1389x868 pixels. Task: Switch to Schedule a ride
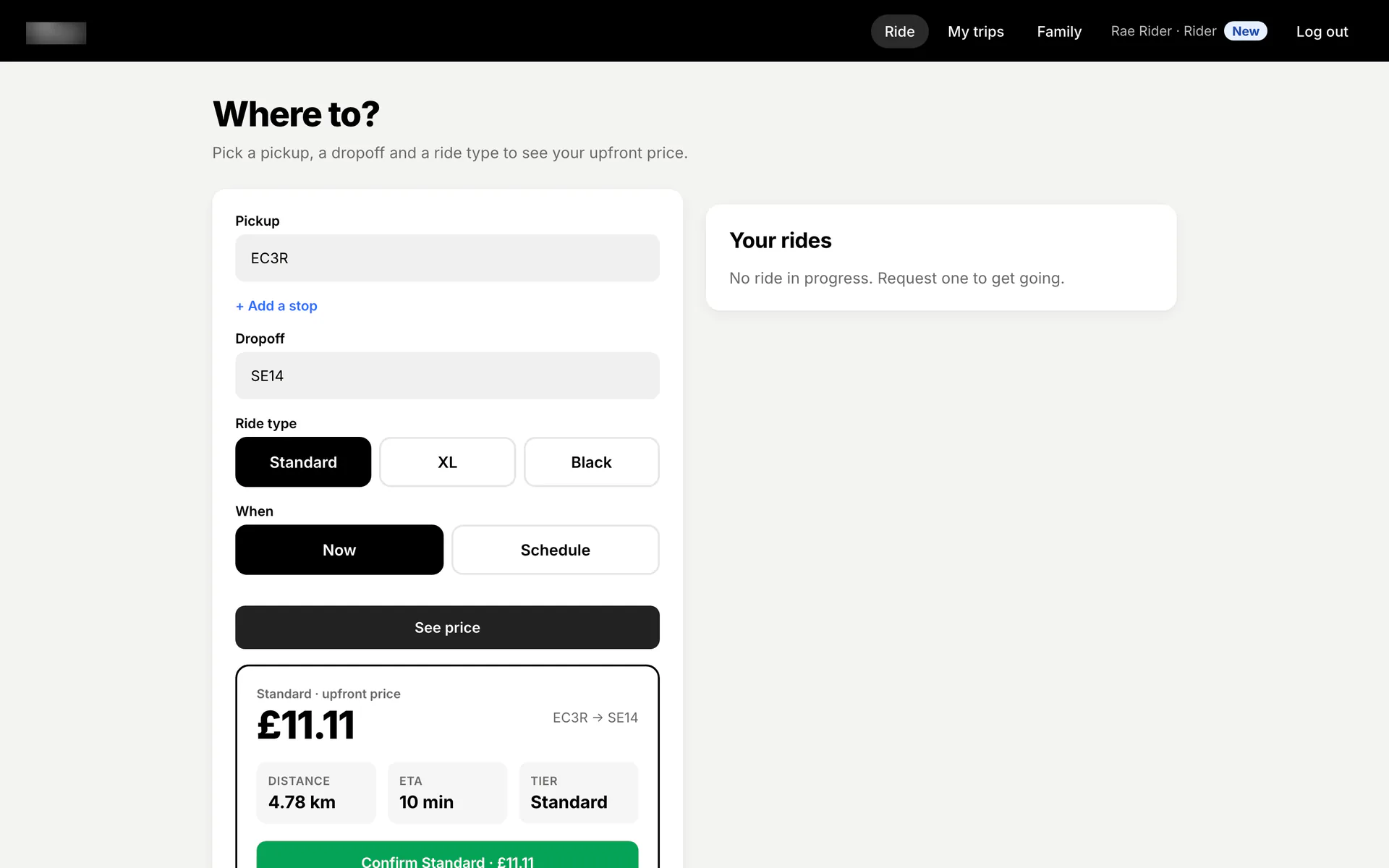pos(556,550)
